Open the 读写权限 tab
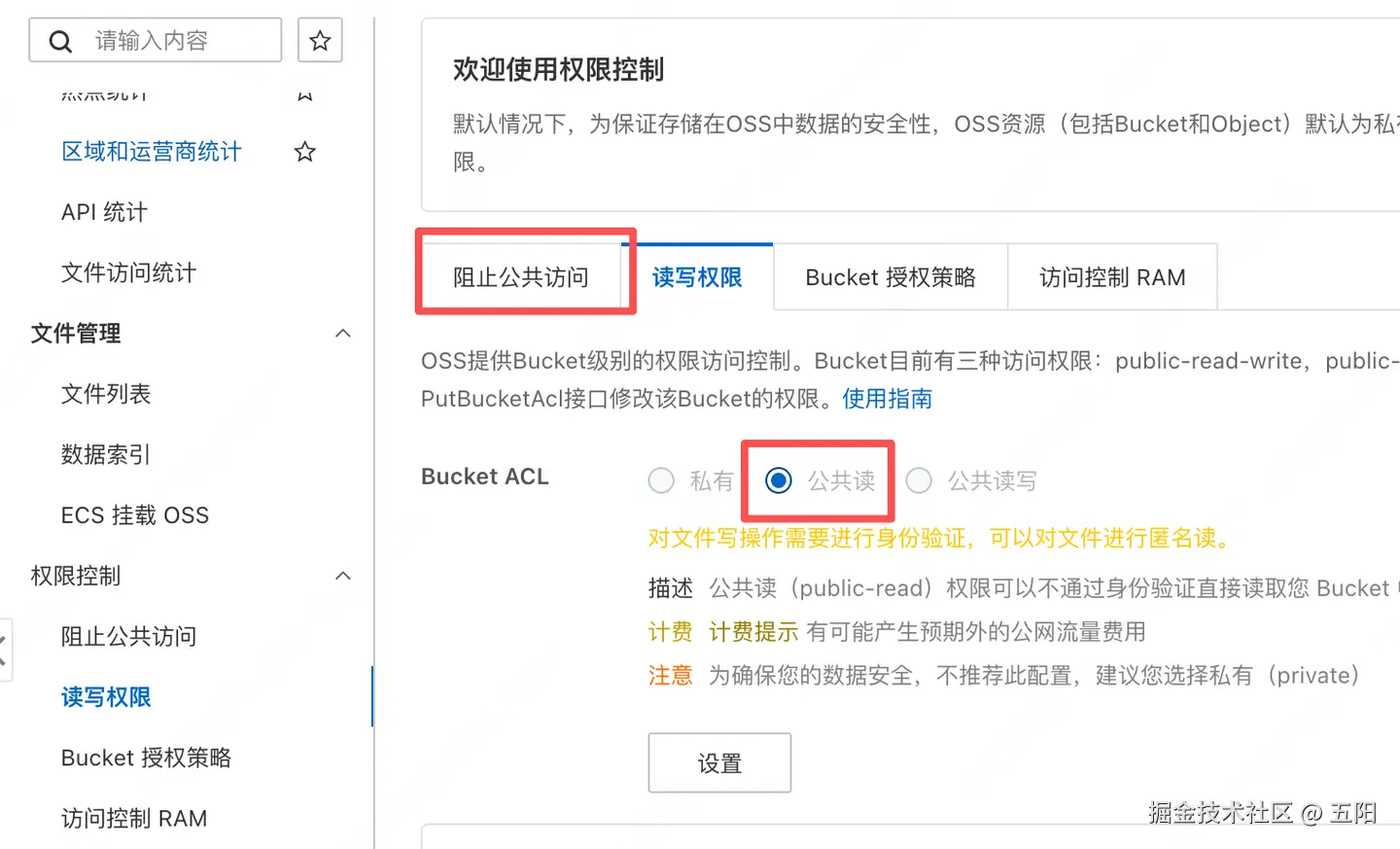 [697, 277]
